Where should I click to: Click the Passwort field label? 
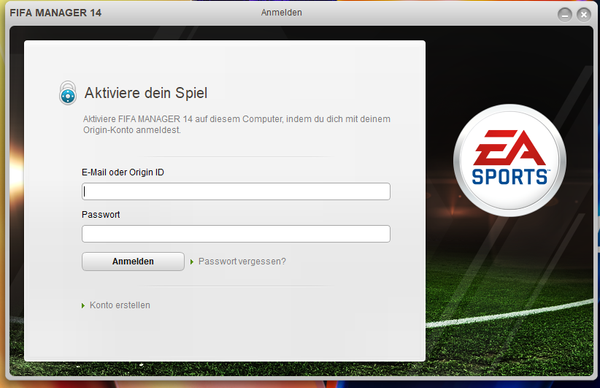click(101, 215)
